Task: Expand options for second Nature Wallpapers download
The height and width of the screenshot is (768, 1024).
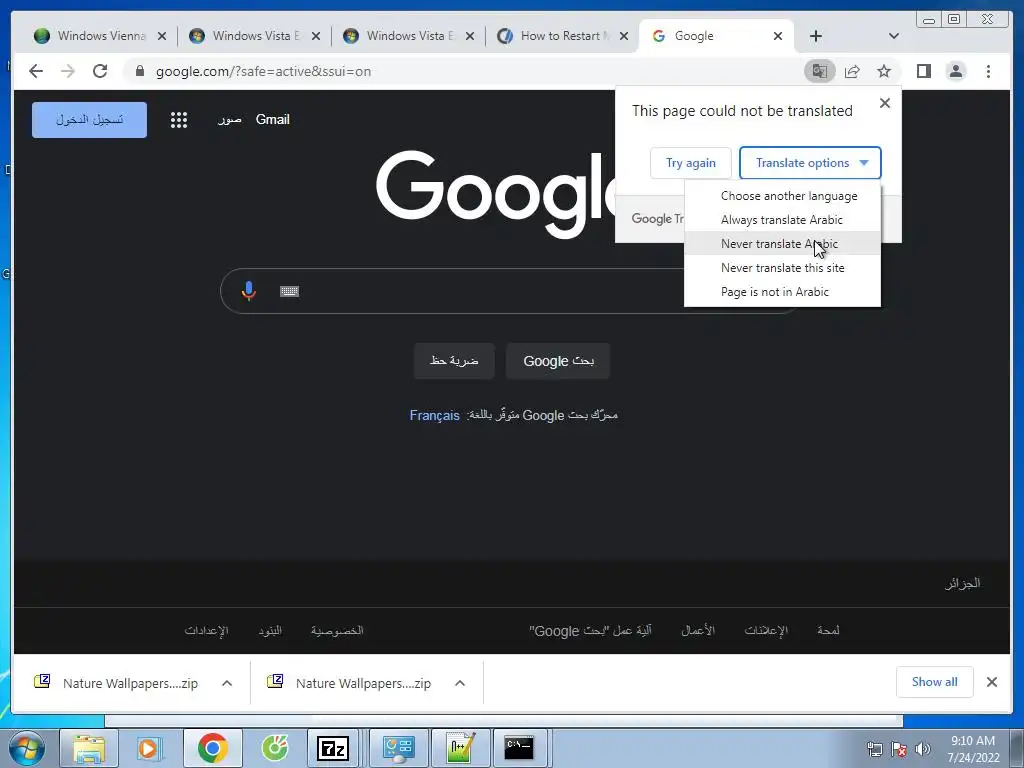Action: (x=460, y=683)
